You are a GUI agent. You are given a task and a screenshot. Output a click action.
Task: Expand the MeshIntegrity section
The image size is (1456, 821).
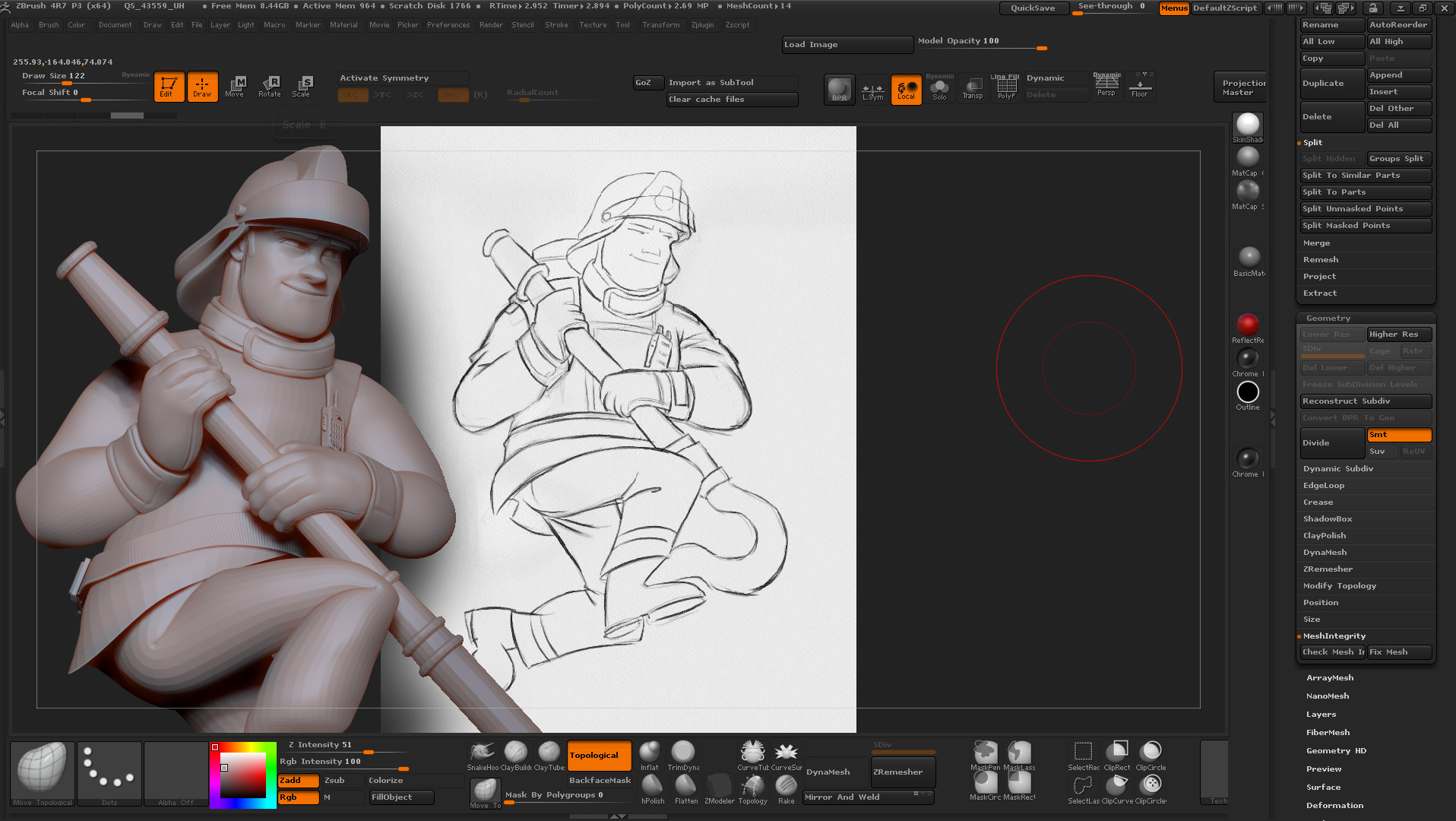coord(1334,636)
